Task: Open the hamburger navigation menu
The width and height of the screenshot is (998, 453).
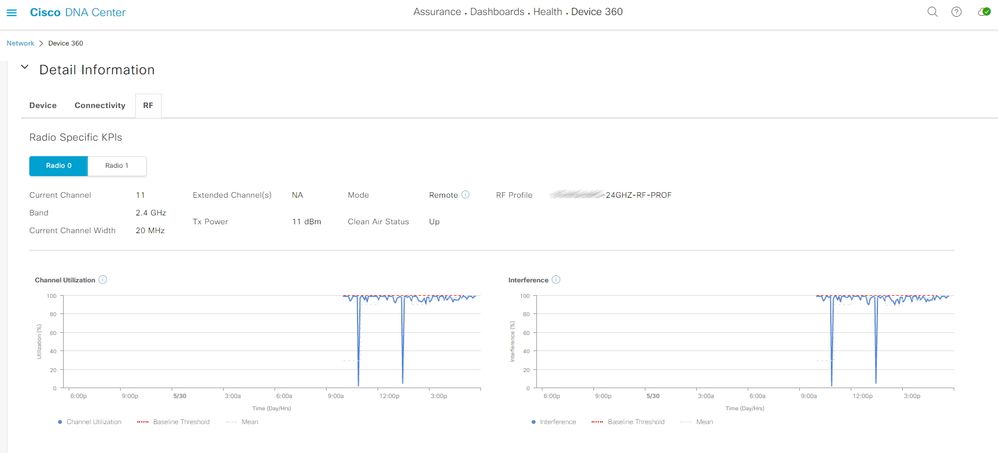Action: click(11, 12)
